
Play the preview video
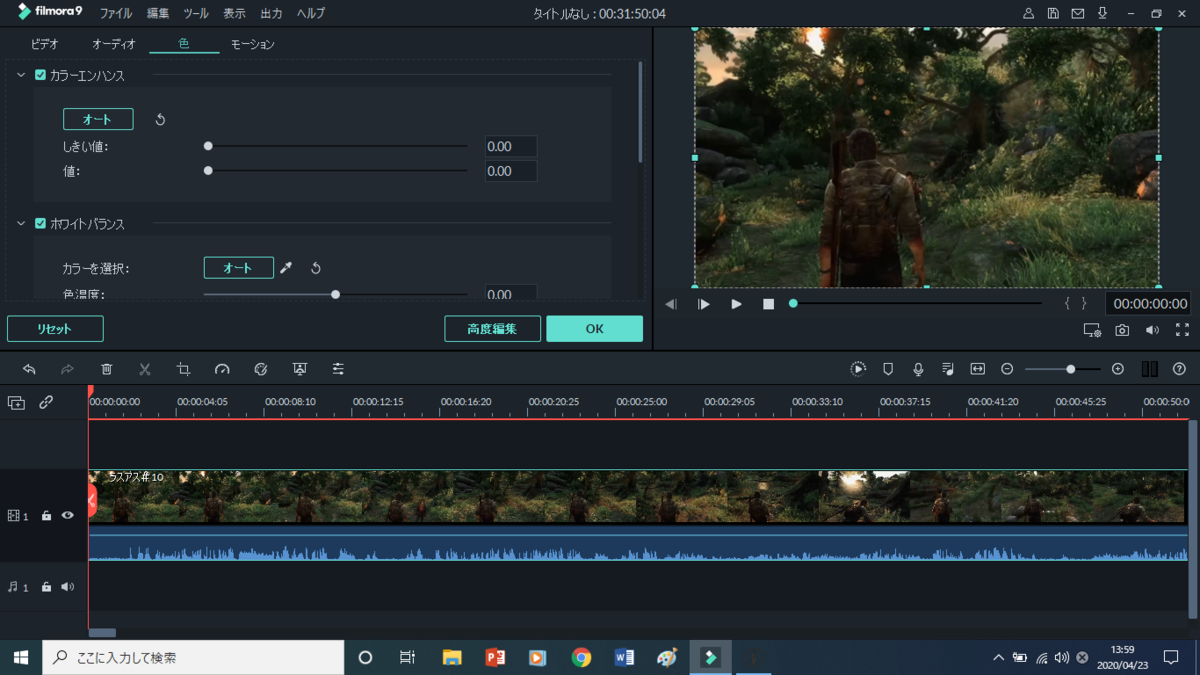(736, 304)
